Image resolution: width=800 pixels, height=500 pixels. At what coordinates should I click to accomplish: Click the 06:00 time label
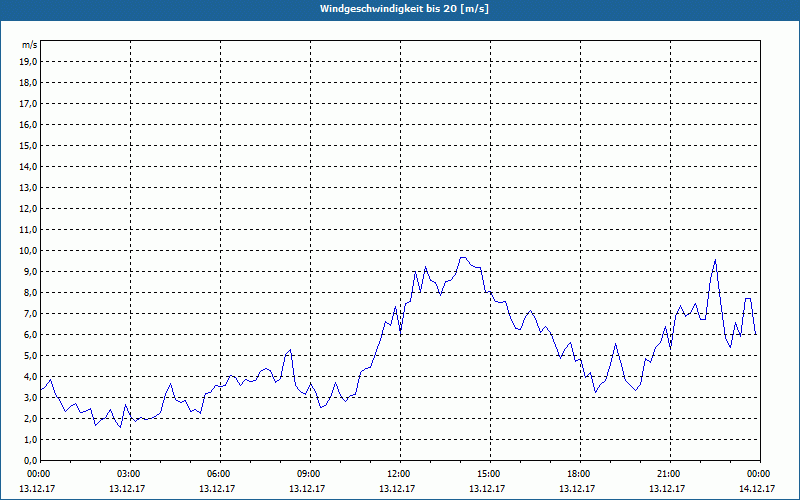217,474
